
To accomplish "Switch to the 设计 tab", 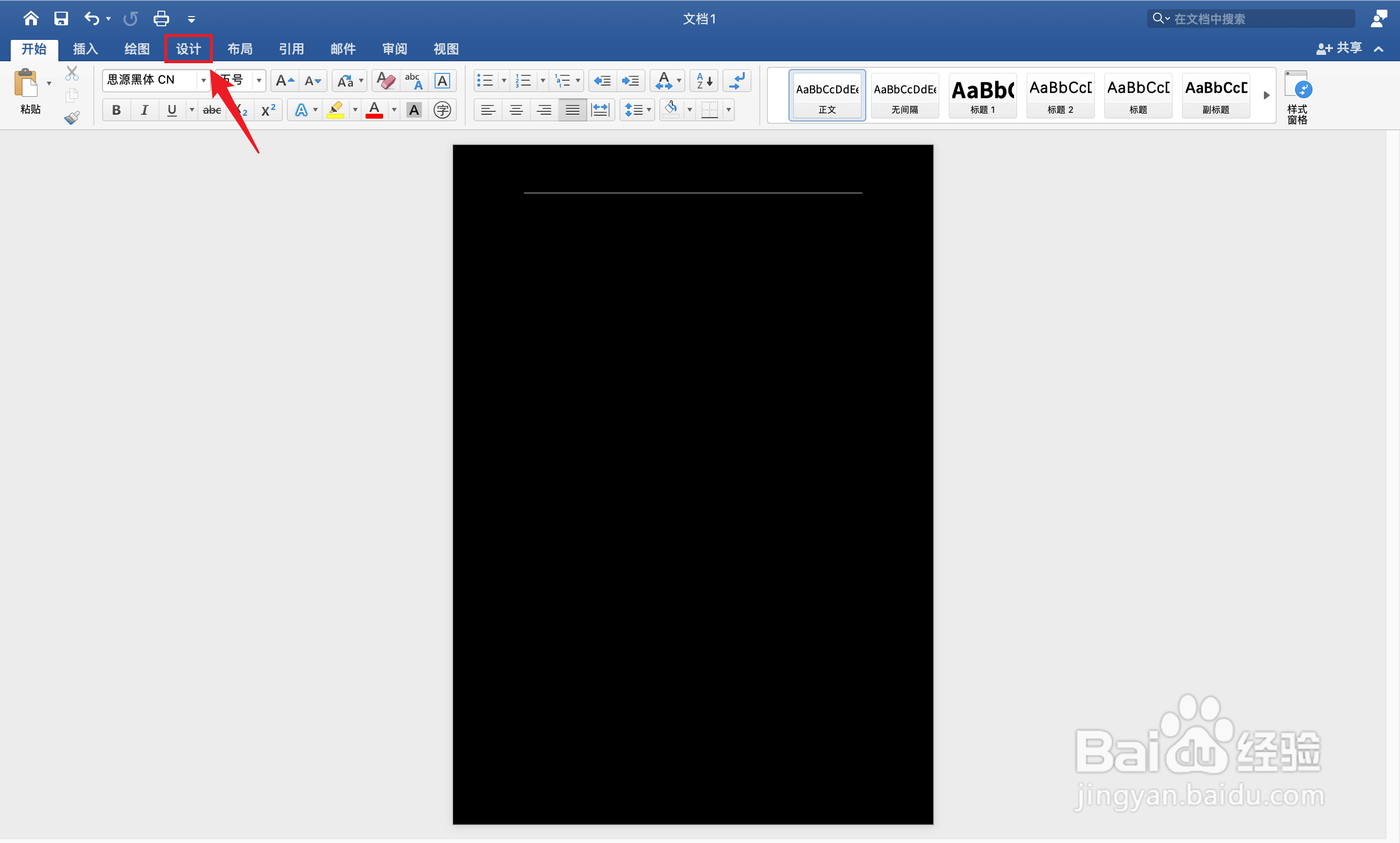I will pos(188,49).
